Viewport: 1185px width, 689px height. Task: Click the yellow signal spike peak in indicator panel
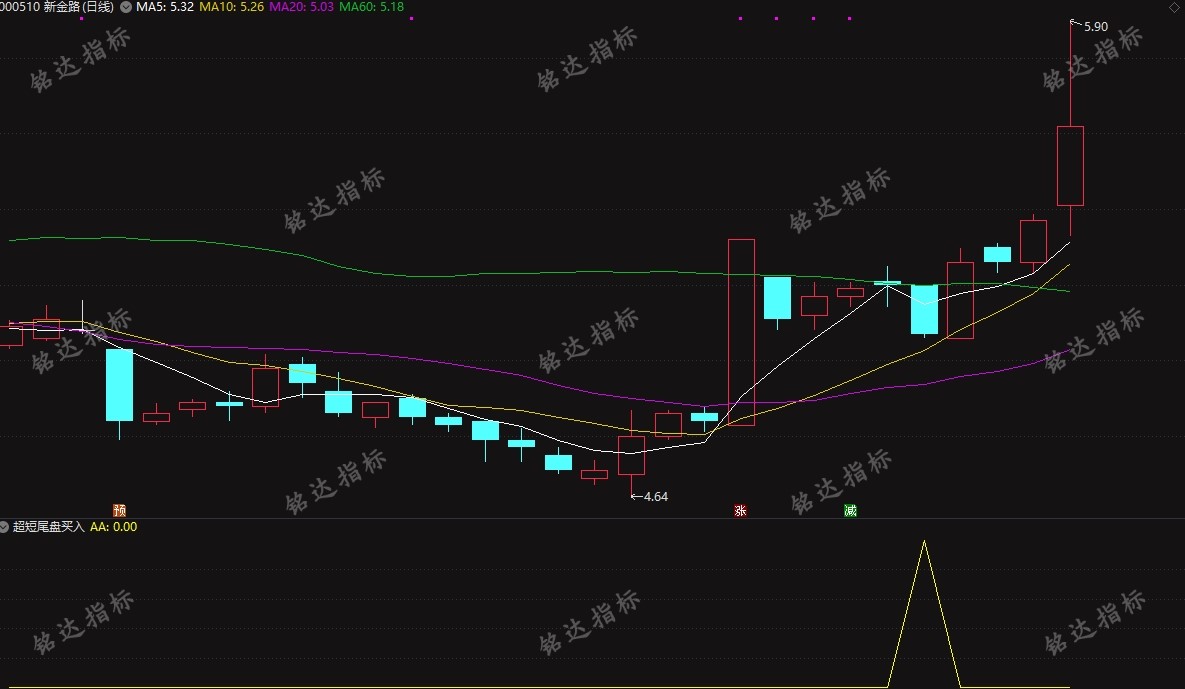click(924, 541)
